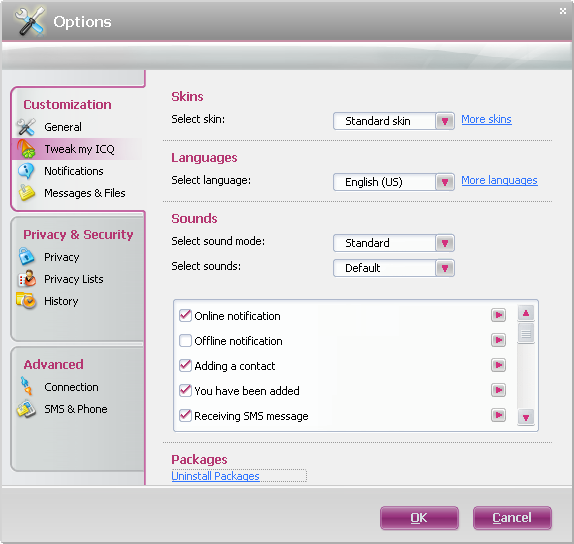Open General settings via wrench icon
This screenshot has width=574, height=544.
pyautogui.click(x=26, y=127)
